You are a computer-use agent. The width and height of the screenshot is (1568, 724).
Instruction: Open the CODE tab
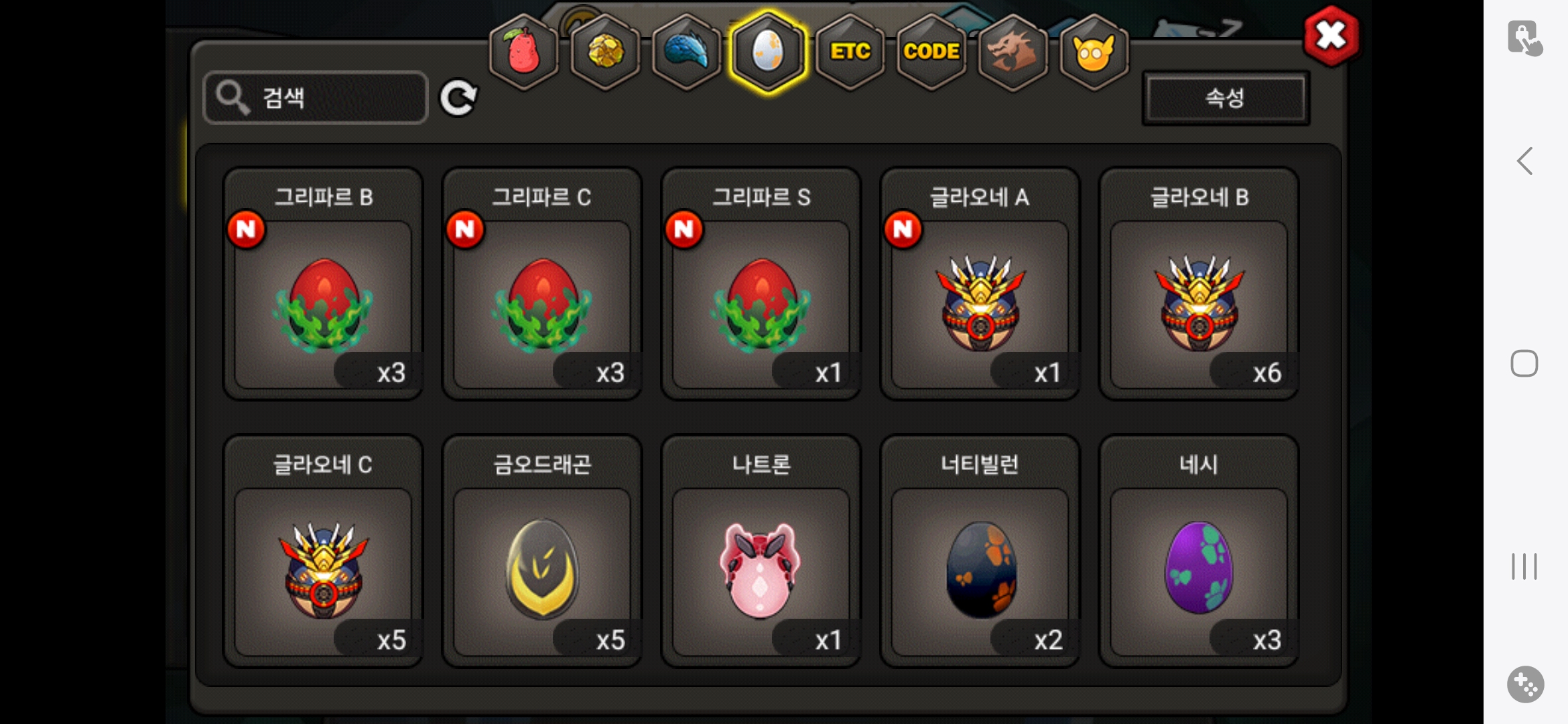pos(931,52)
